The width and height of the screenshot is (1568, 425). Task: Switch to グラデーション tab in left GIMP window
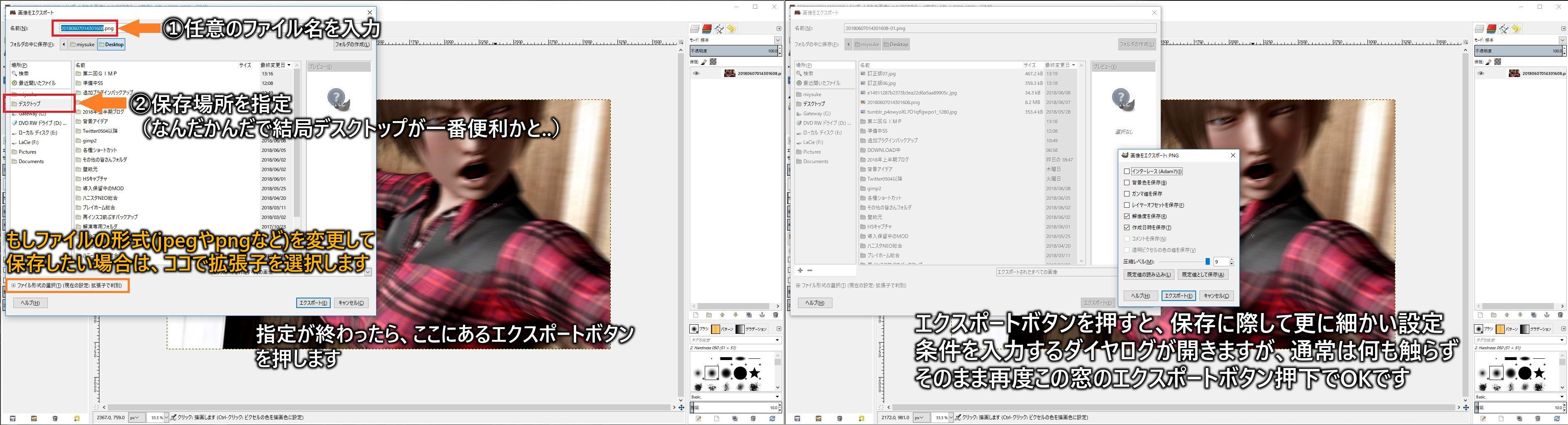tap(751, 329)
